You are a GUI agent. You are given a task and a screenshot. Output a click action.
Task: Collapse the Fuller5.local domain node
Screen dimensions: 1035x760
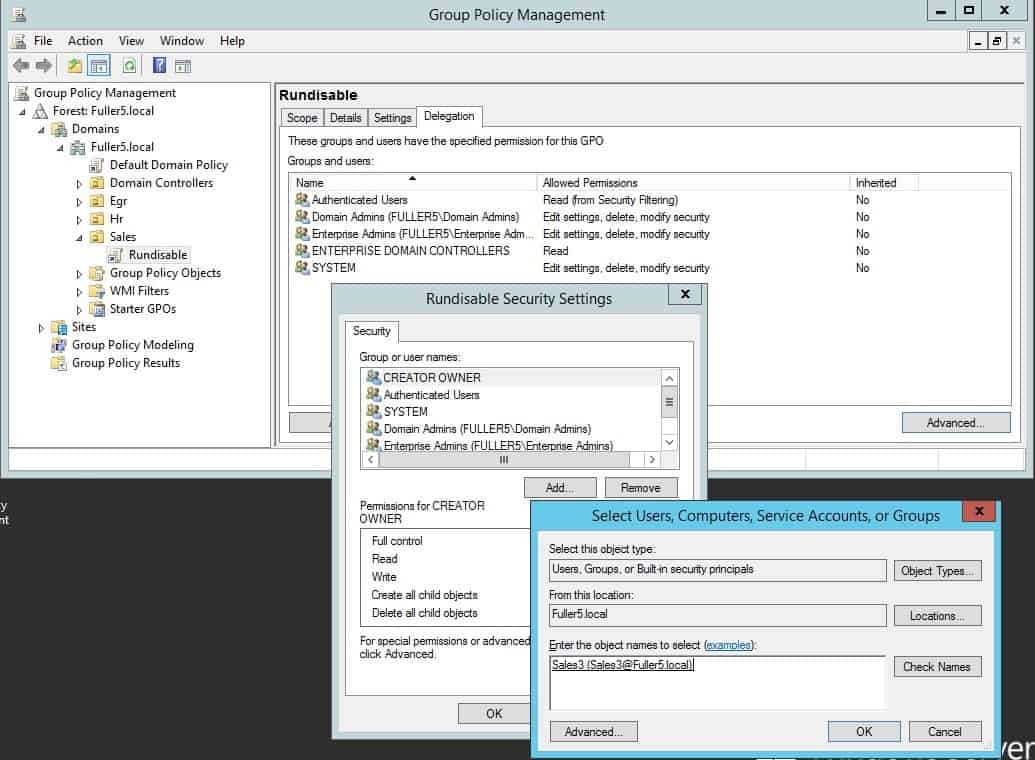point(60,147)
